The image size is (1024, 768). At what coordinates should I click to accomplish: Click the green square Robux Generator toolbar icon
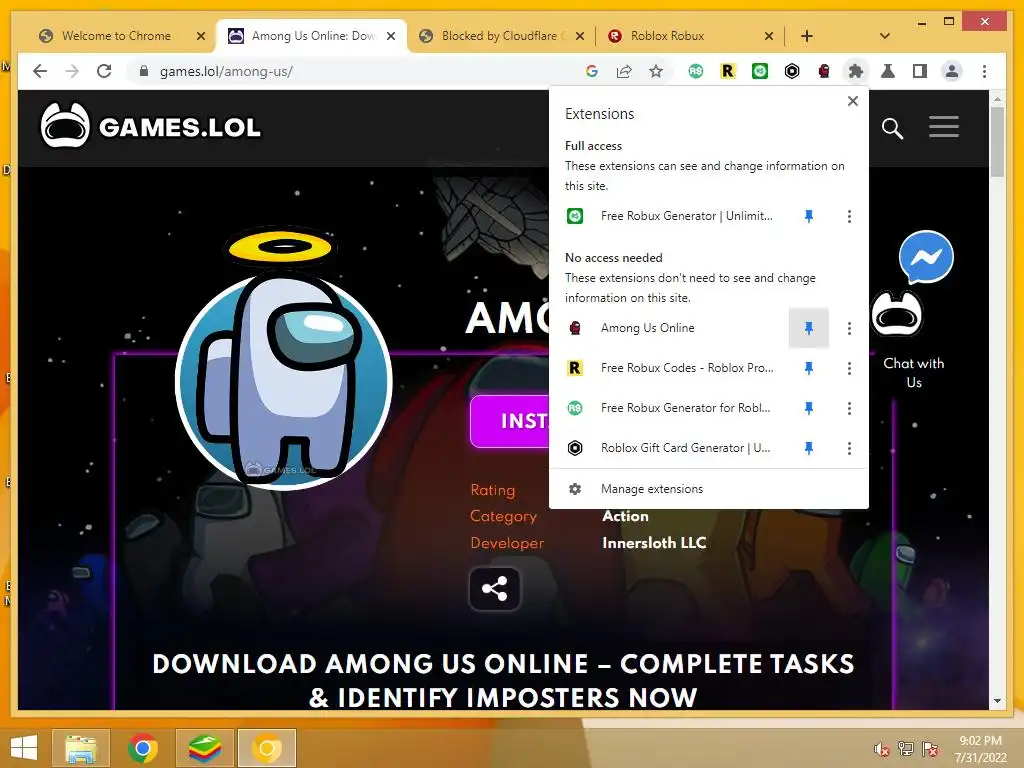pos(760,71)
